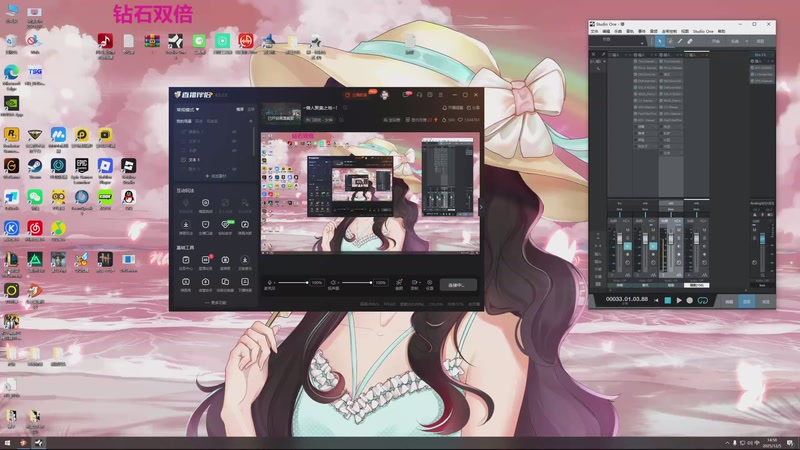Stop playback in Studio One transport

668,301
